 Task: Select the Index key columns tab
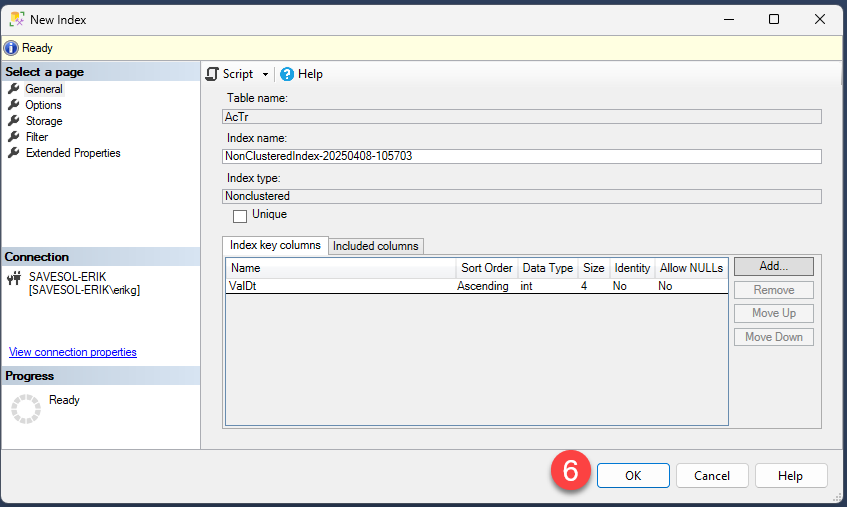click(x=275, y=245)
